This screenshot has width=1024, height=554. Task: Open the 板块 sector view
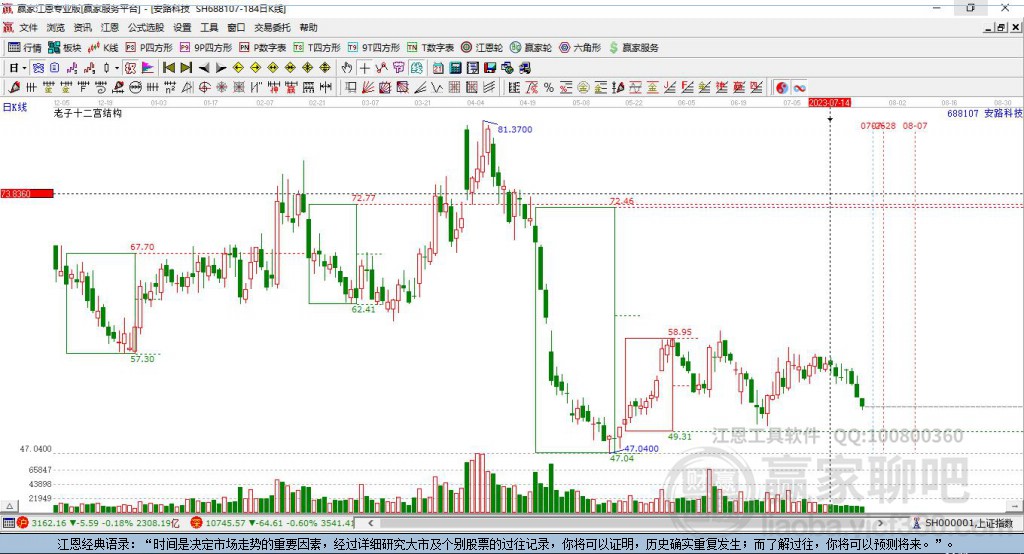pos(65,48)
